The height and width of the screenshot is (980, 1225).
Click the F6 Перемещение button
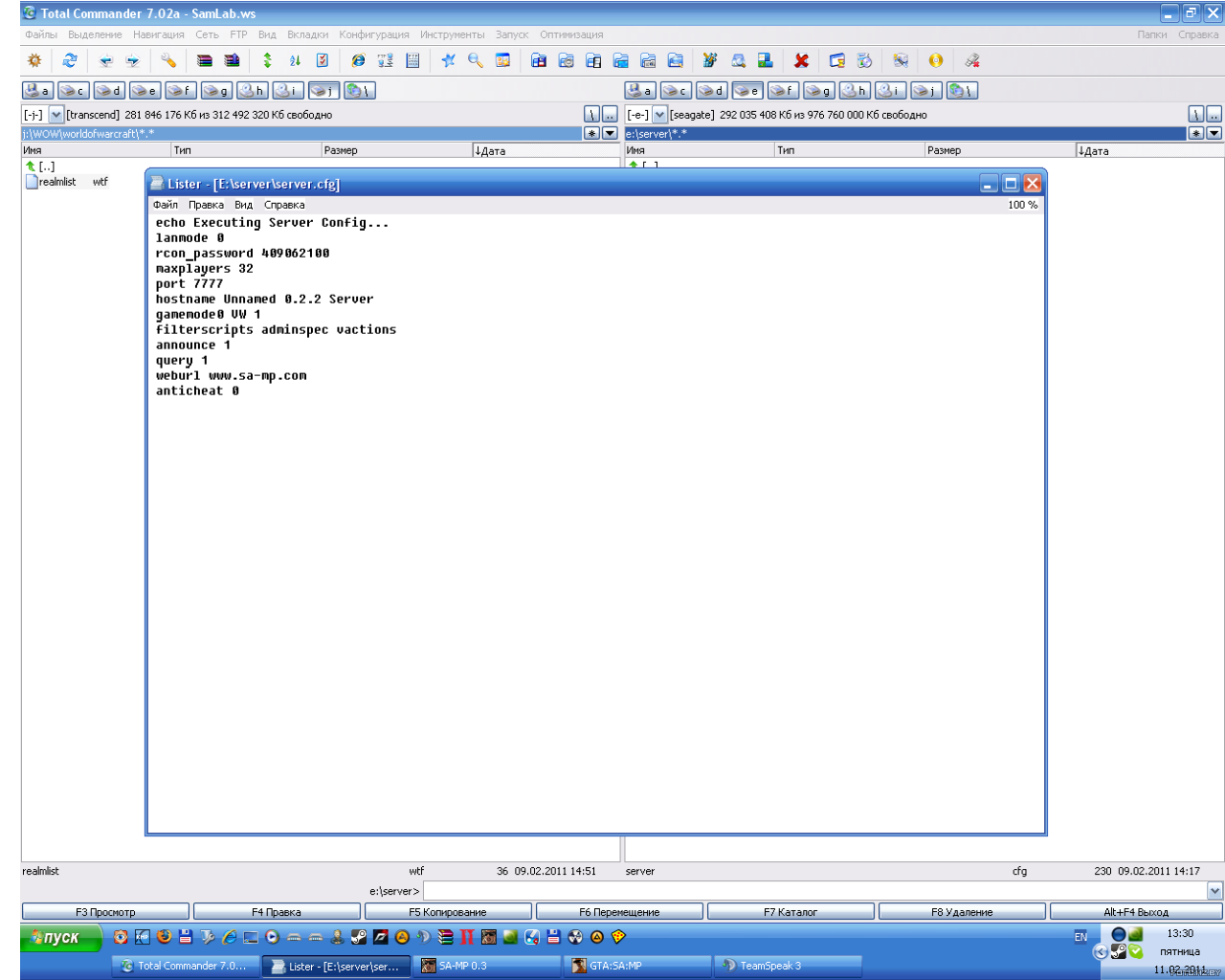coord(619,912)
